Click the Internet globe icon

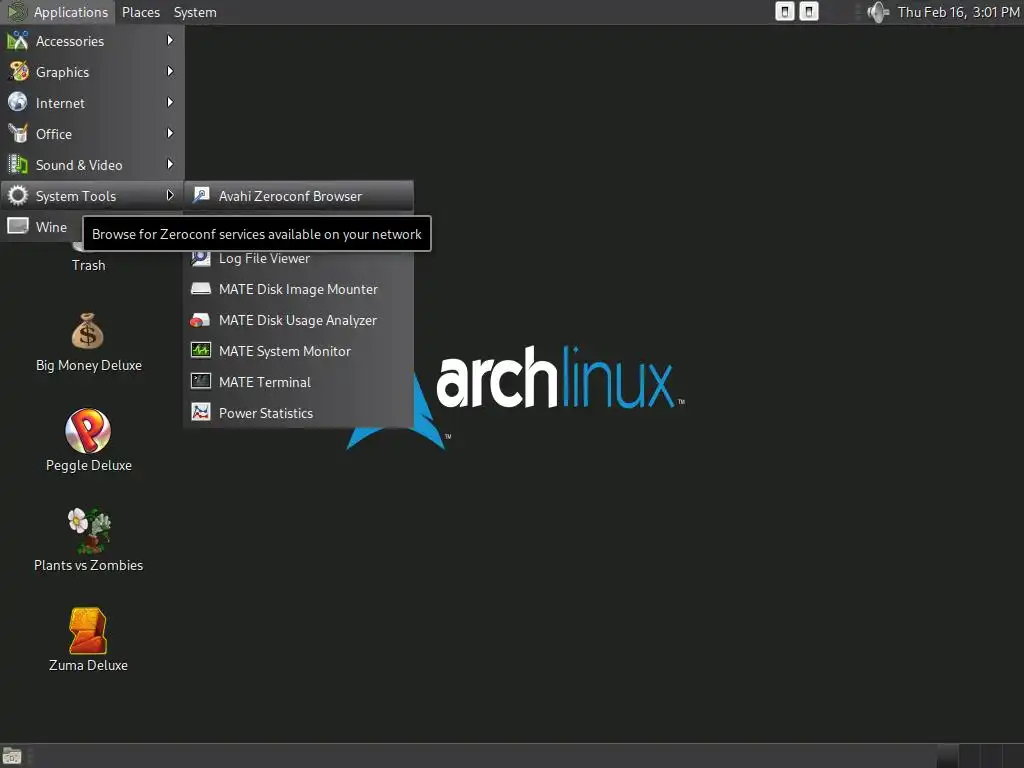coord(18,103)
